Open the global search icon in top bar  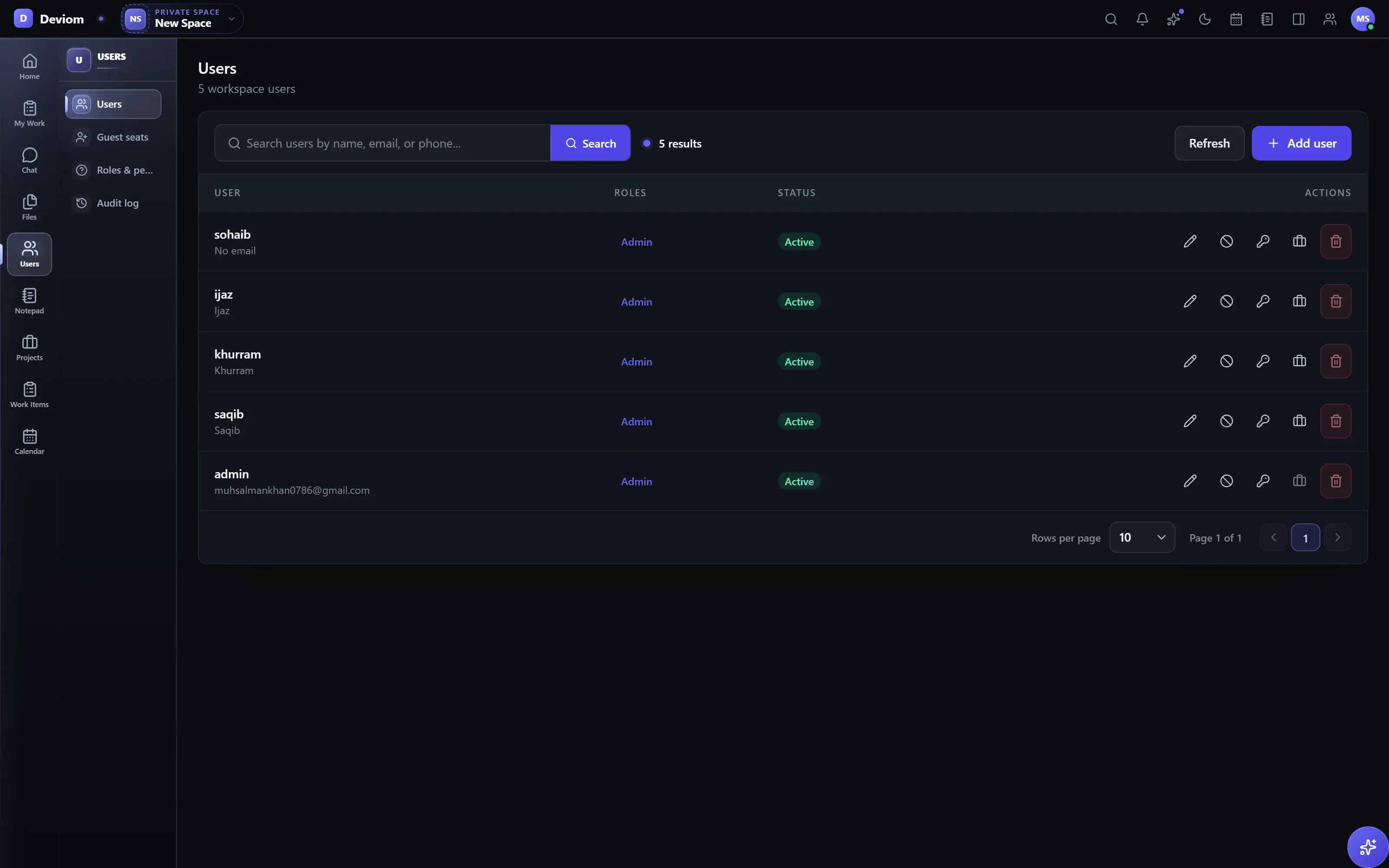(x=1111, y=19)
